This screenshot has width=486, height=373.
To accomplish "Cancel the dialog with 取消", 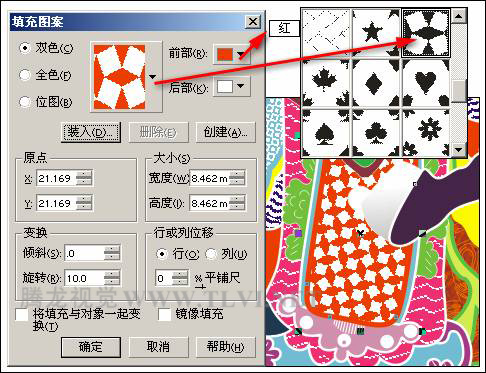I will point(158,347).
